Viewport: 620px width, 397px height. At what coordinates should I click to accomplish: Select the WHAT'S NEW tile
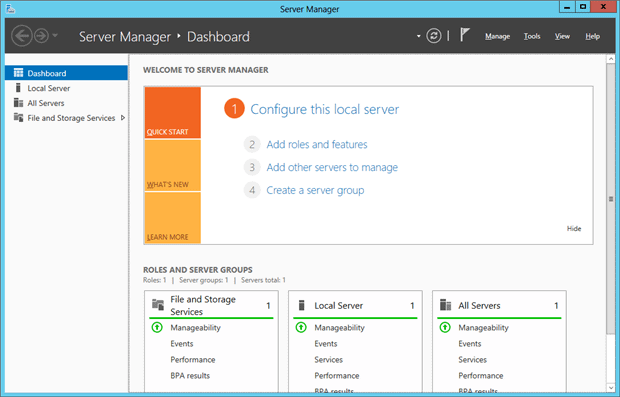pos(172,166)
